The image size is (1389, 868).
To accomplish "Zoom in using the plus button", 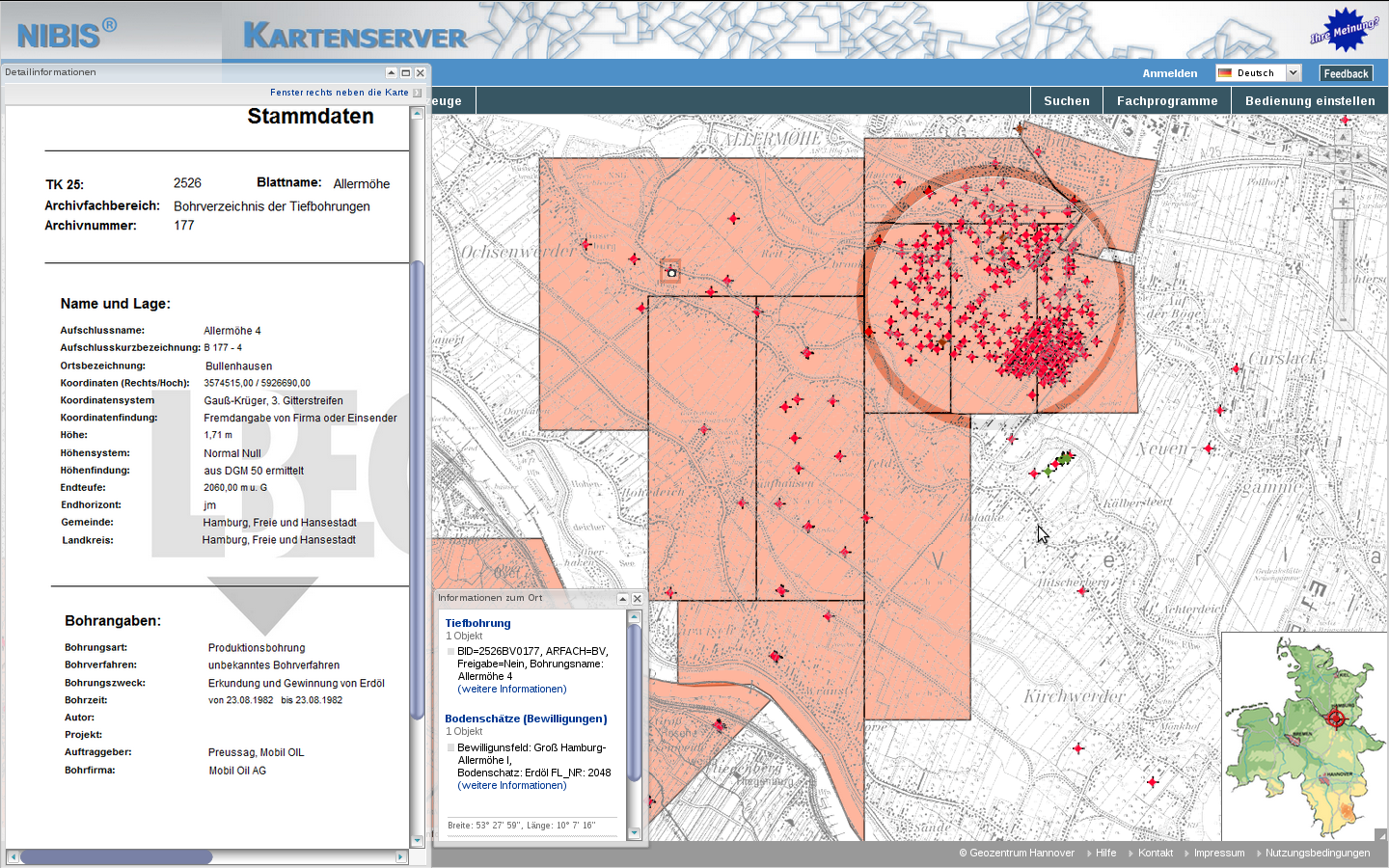I will pyautogui.click(x=1343, y=201).
